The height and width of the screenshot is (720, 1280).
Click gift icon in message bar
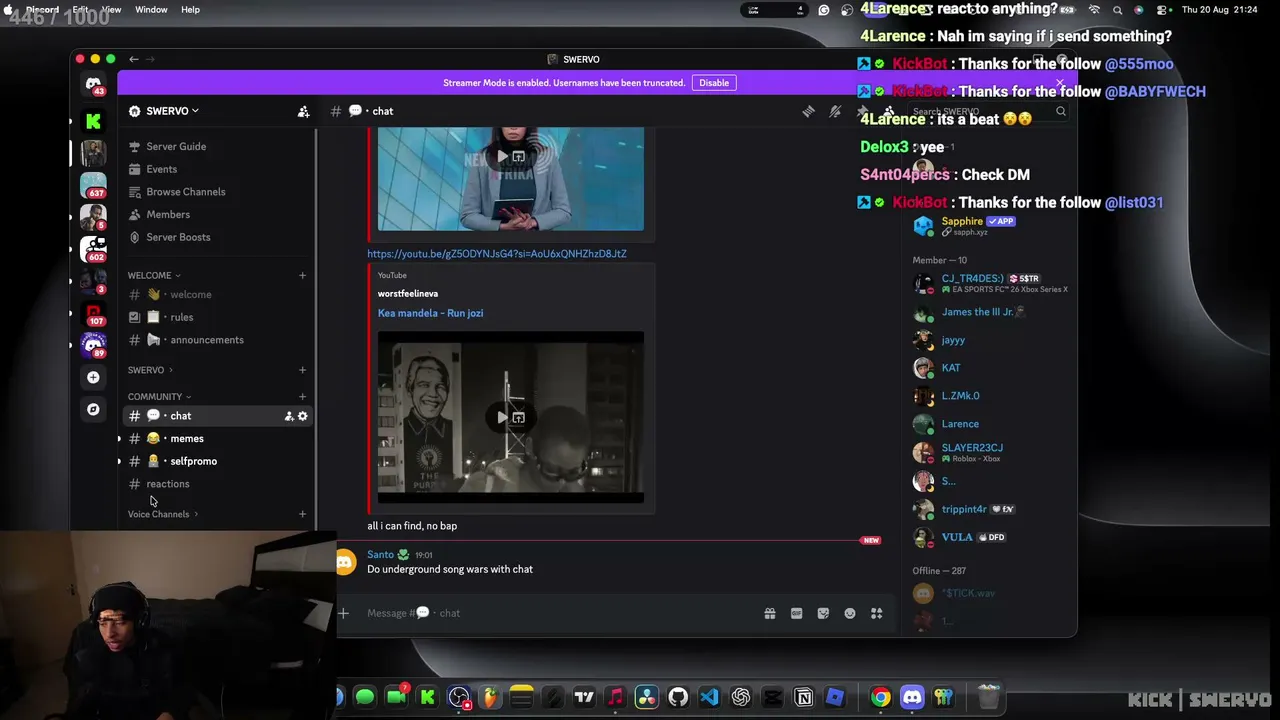[770, 613]
